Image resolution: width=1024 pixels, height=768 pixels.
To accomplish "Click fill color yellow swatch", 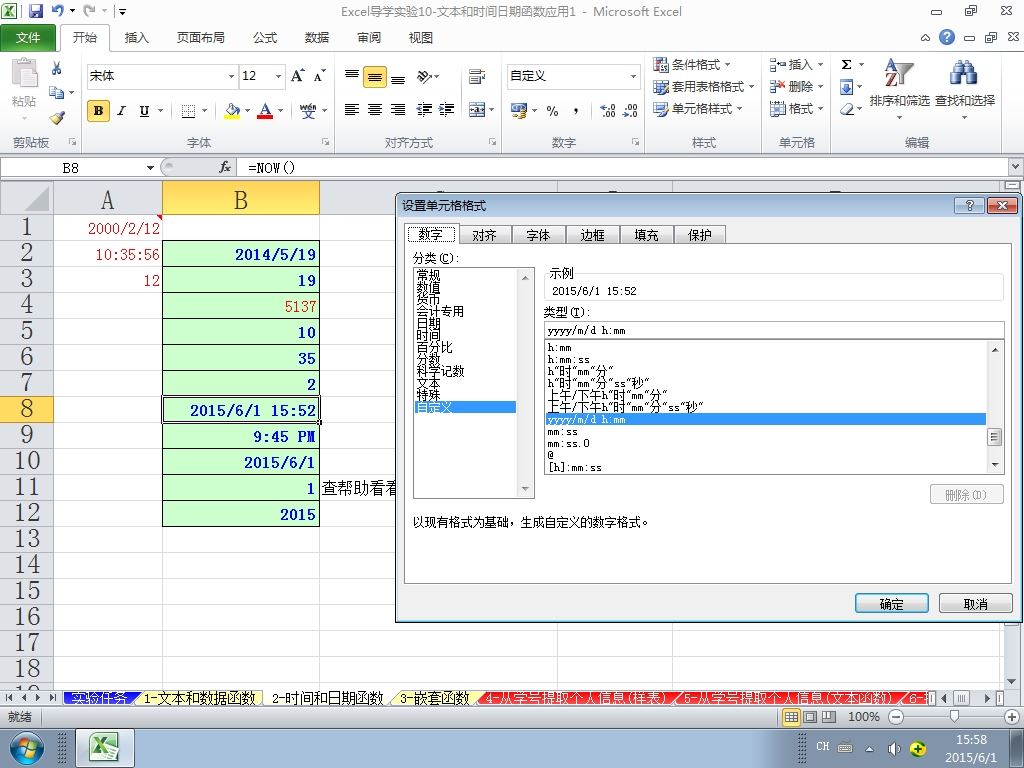I will coord(232,111).
